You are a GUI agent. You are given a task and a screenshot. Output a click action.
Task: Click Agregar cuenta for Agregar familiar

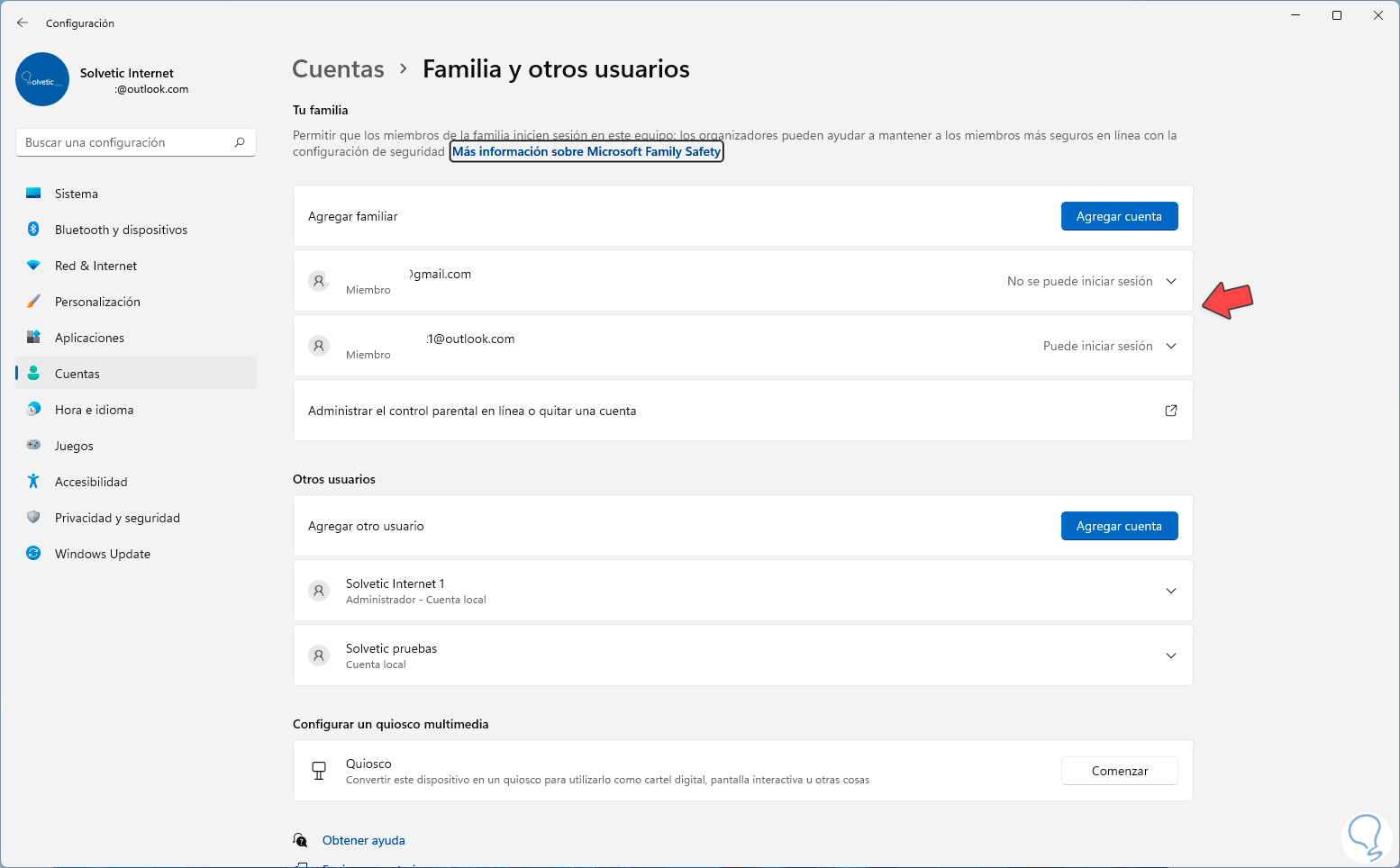[x=1119, y=216]
